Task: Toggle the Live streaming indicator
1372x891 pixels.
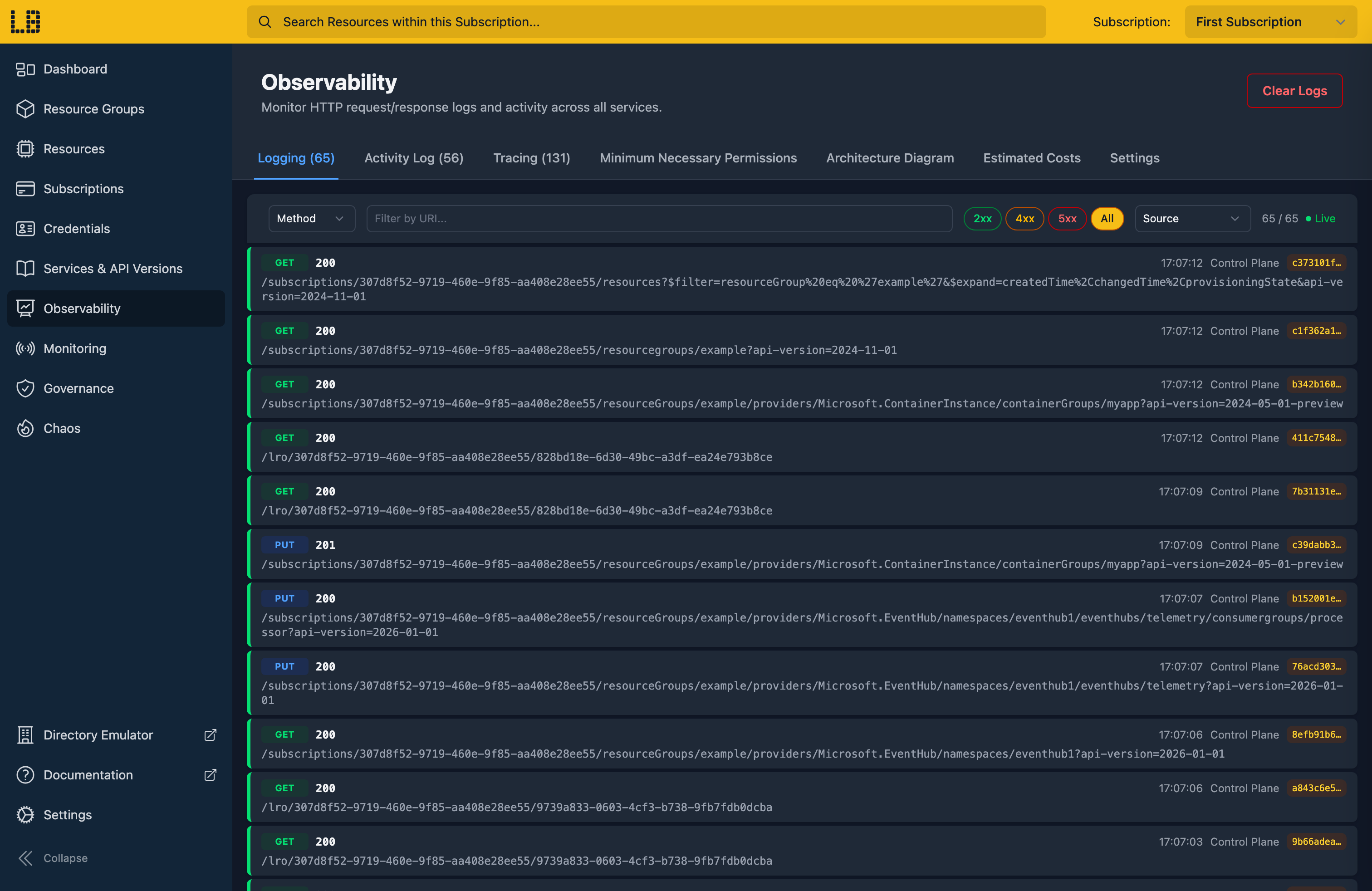Action: pyautogui.click(x=1320, y=218)
